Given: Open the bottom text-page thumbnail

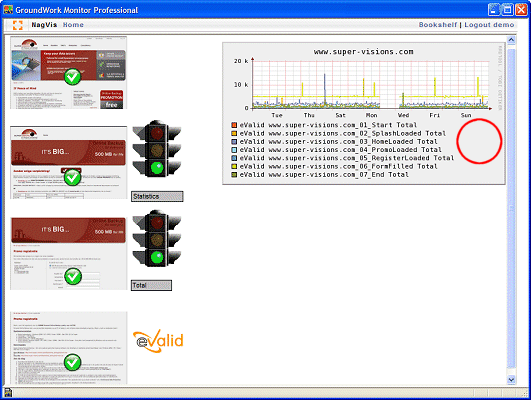Looking at the screenshot, I should coord(69,348).
